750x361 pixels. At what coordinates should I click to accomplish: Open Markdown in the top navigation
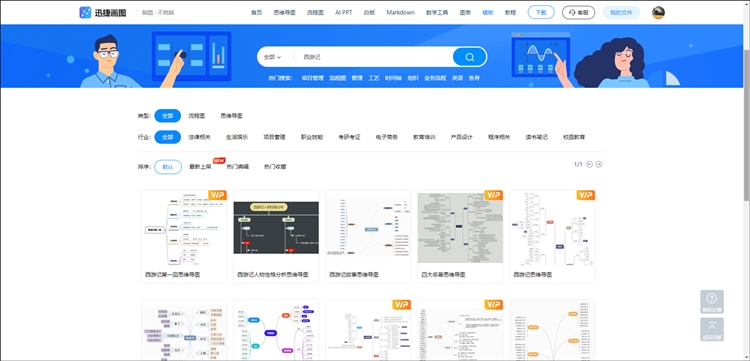400,12
